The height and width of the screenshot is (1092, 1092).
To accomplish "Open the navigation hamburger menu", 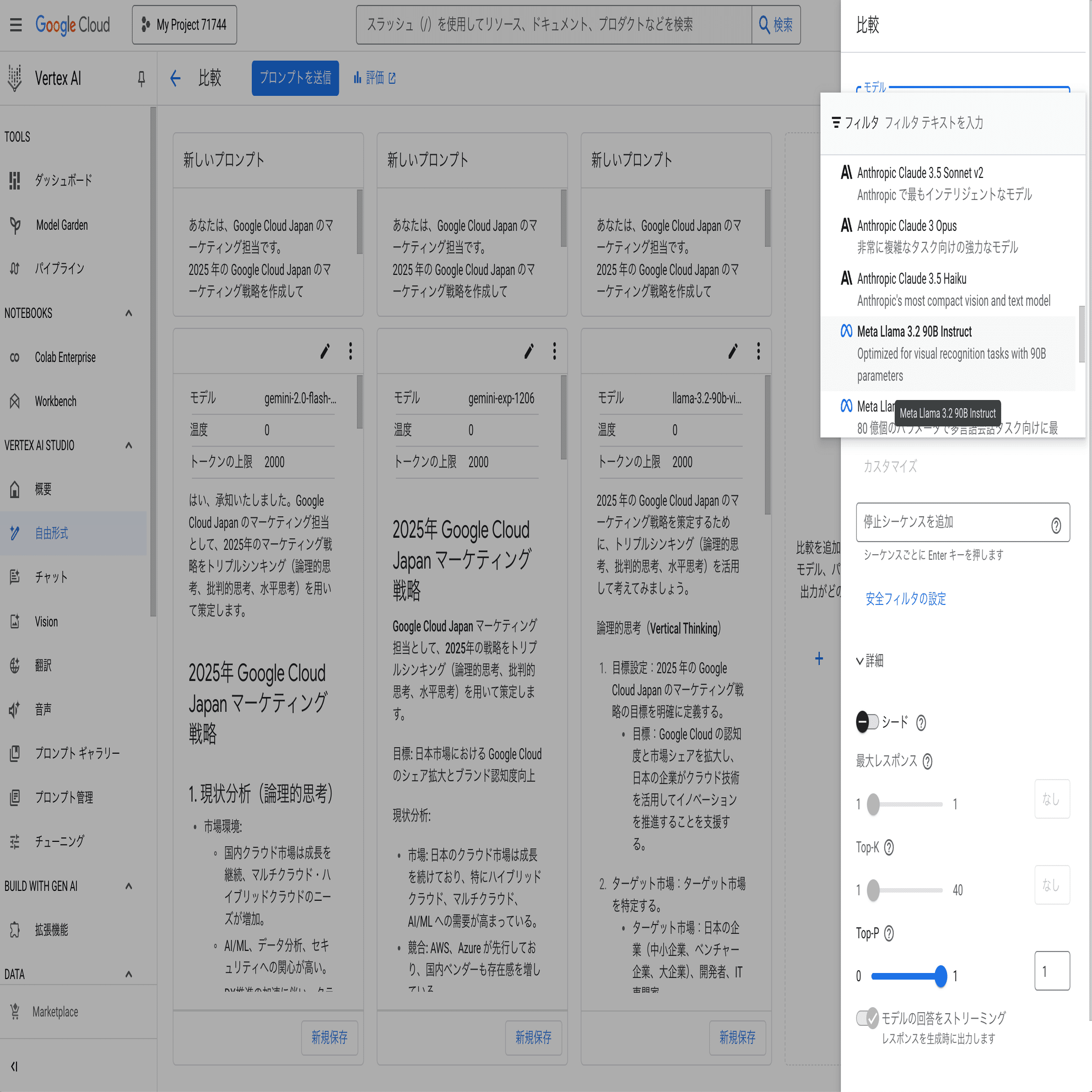I will tap(16, 24).
